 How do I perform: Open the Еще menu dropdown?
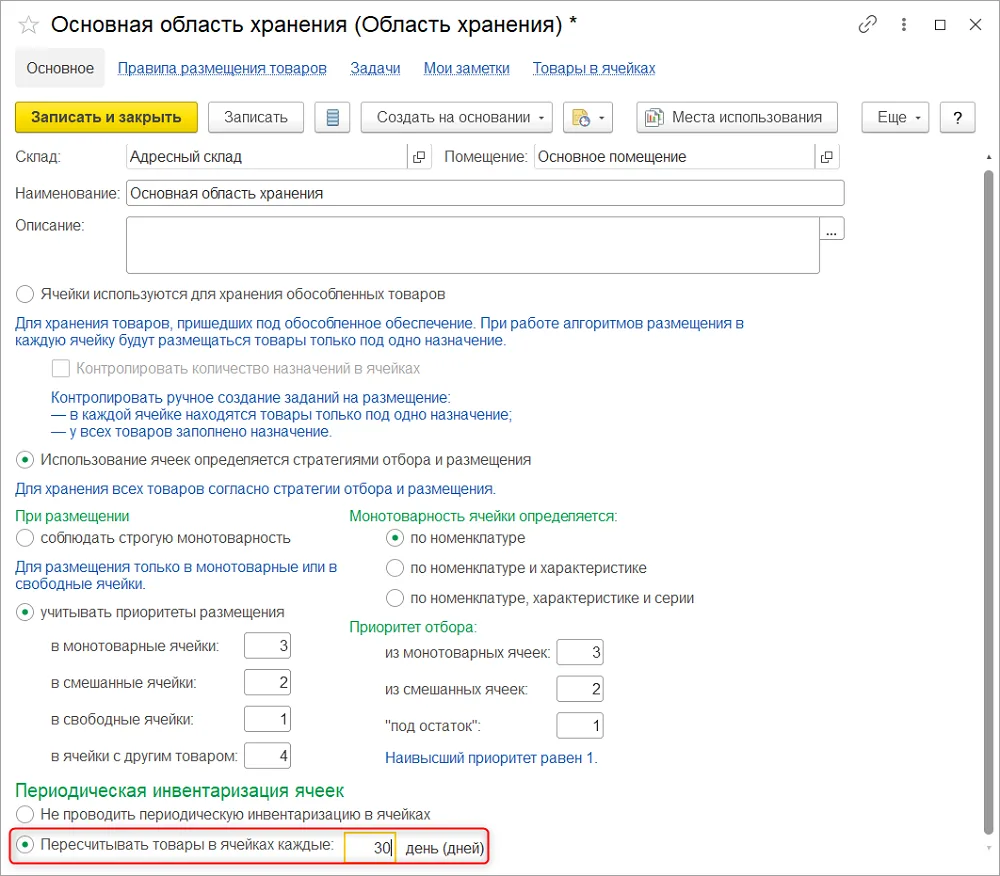coord(895,117)
